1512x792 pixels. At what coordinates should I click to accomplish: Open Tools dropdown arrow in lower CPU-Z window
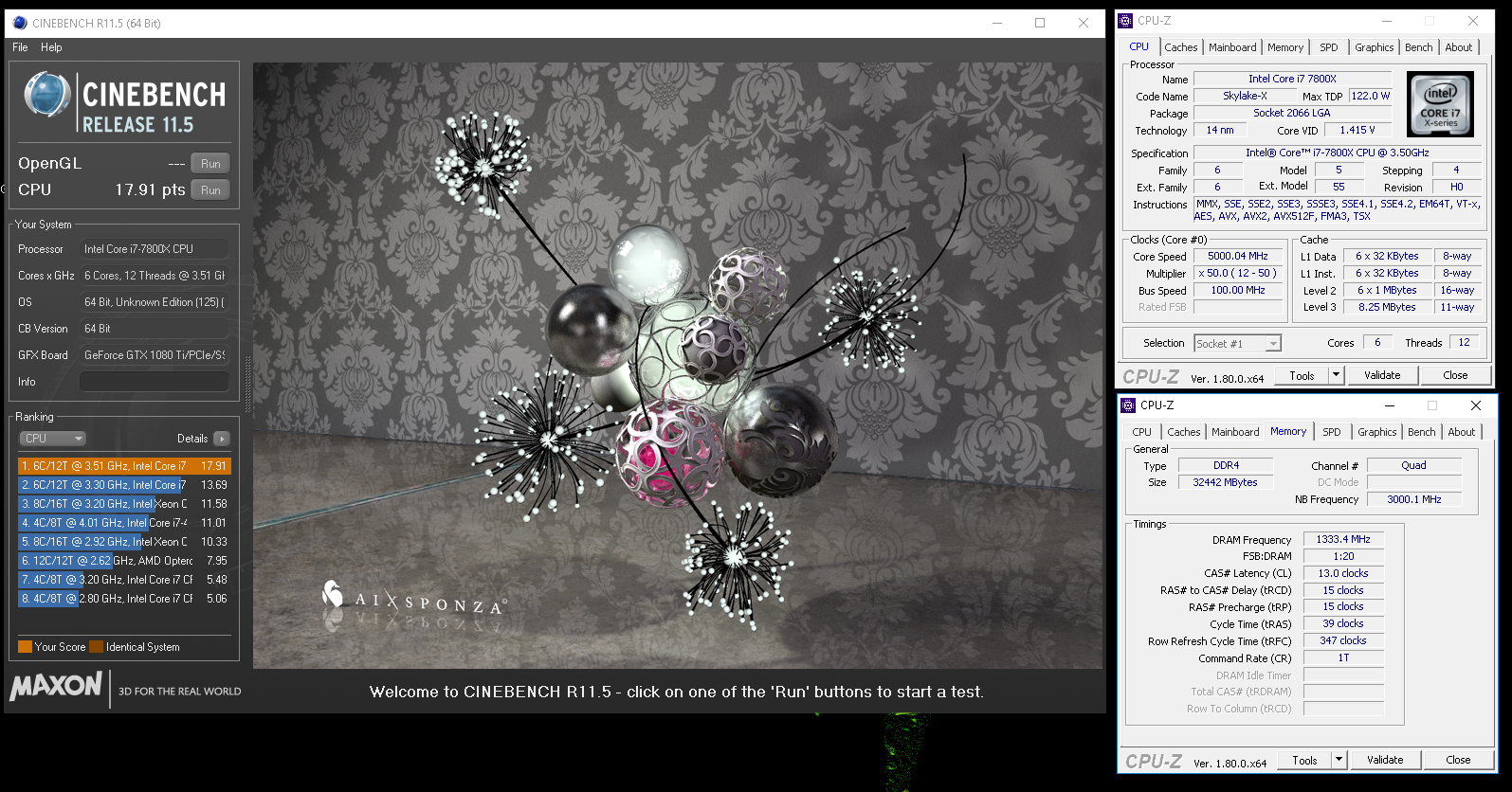[1339, 761]
